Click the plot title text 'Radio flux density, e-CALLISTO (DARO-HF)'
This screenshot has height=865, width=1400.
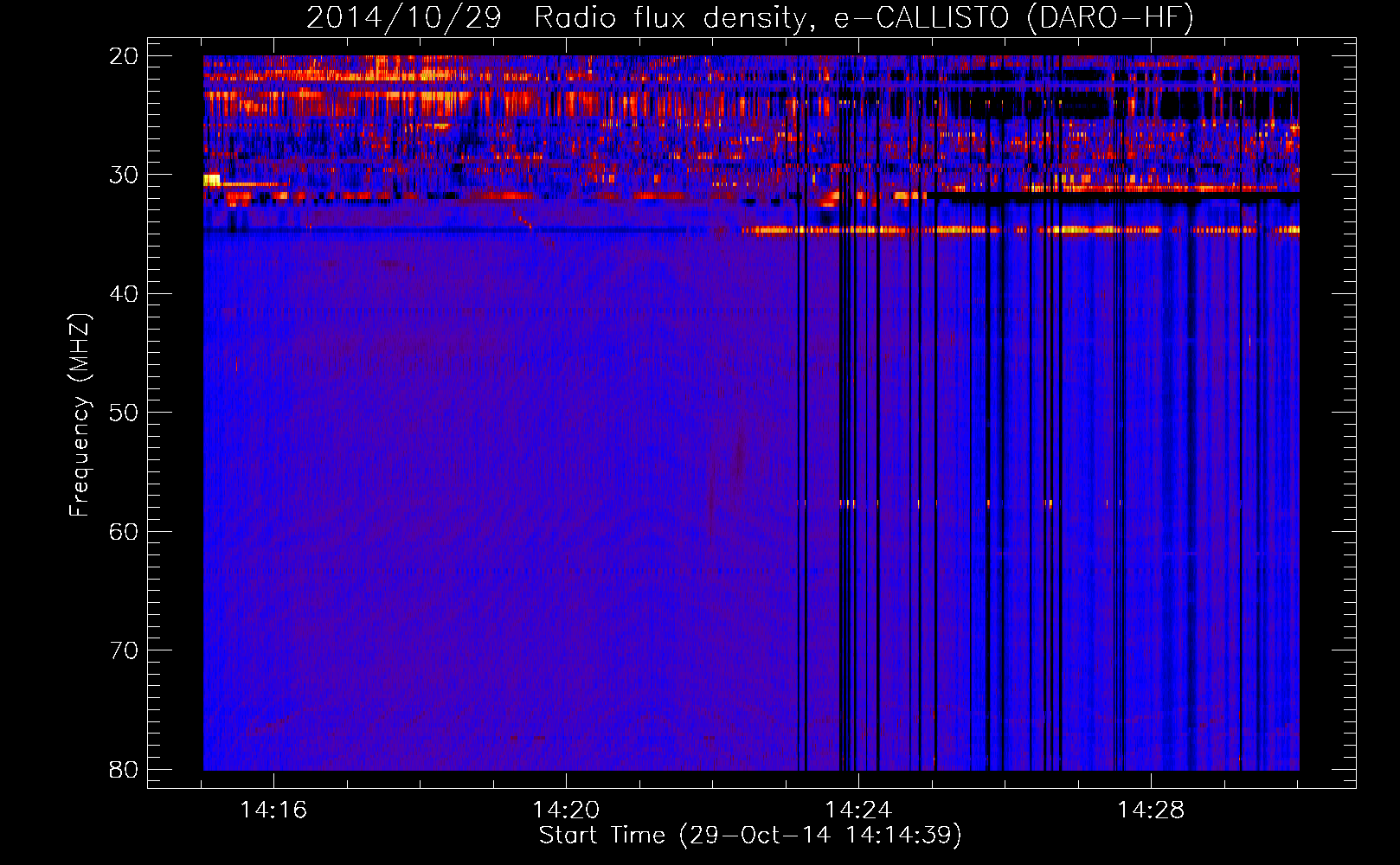(864, 18)
